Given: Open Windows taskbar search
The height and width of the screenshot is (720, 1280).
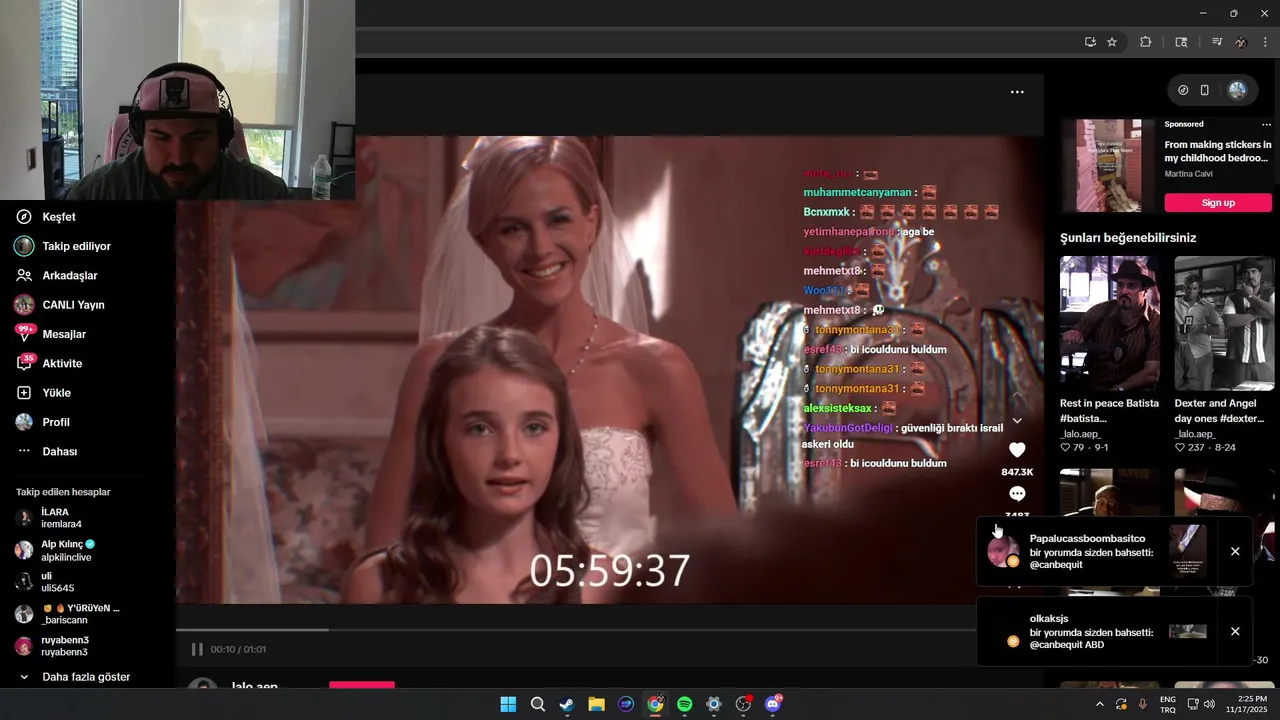Looking at the screenshot, I should [537, 704].
